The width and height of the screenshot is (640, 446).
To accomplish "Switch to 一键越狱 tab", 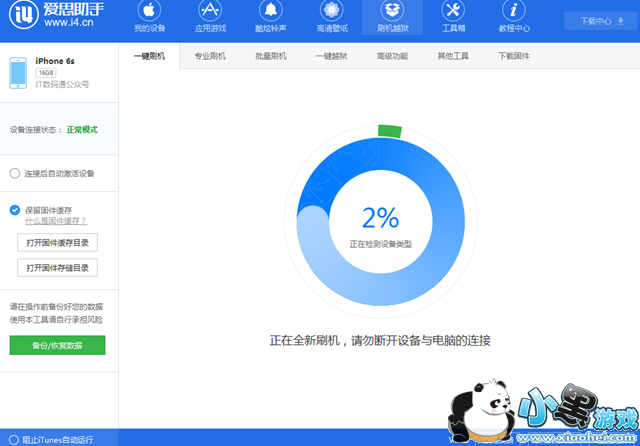I will pyautogui.click(x=331, y=56).
